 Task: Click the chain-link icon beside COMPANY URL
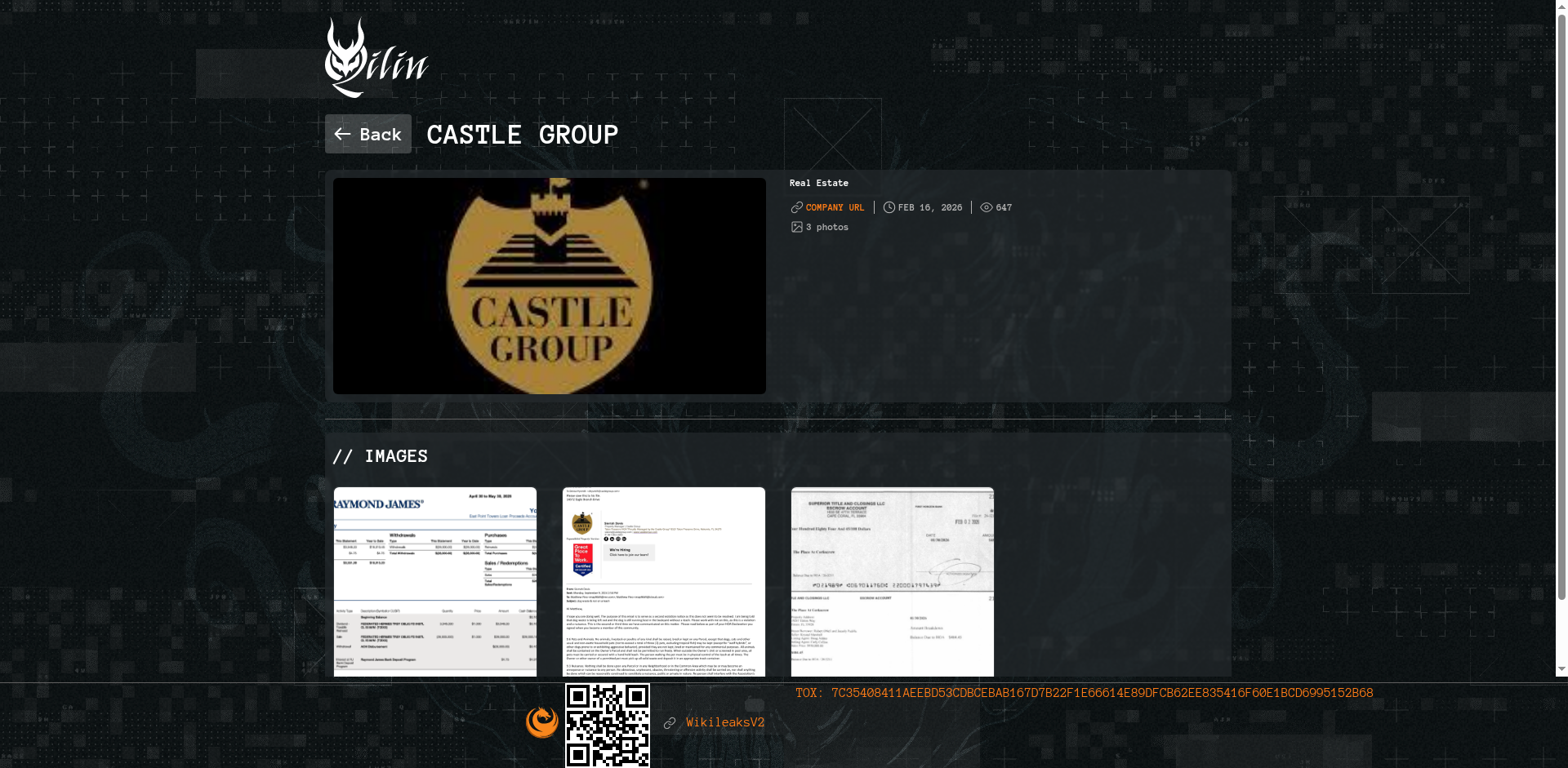[x=796, y=208]
